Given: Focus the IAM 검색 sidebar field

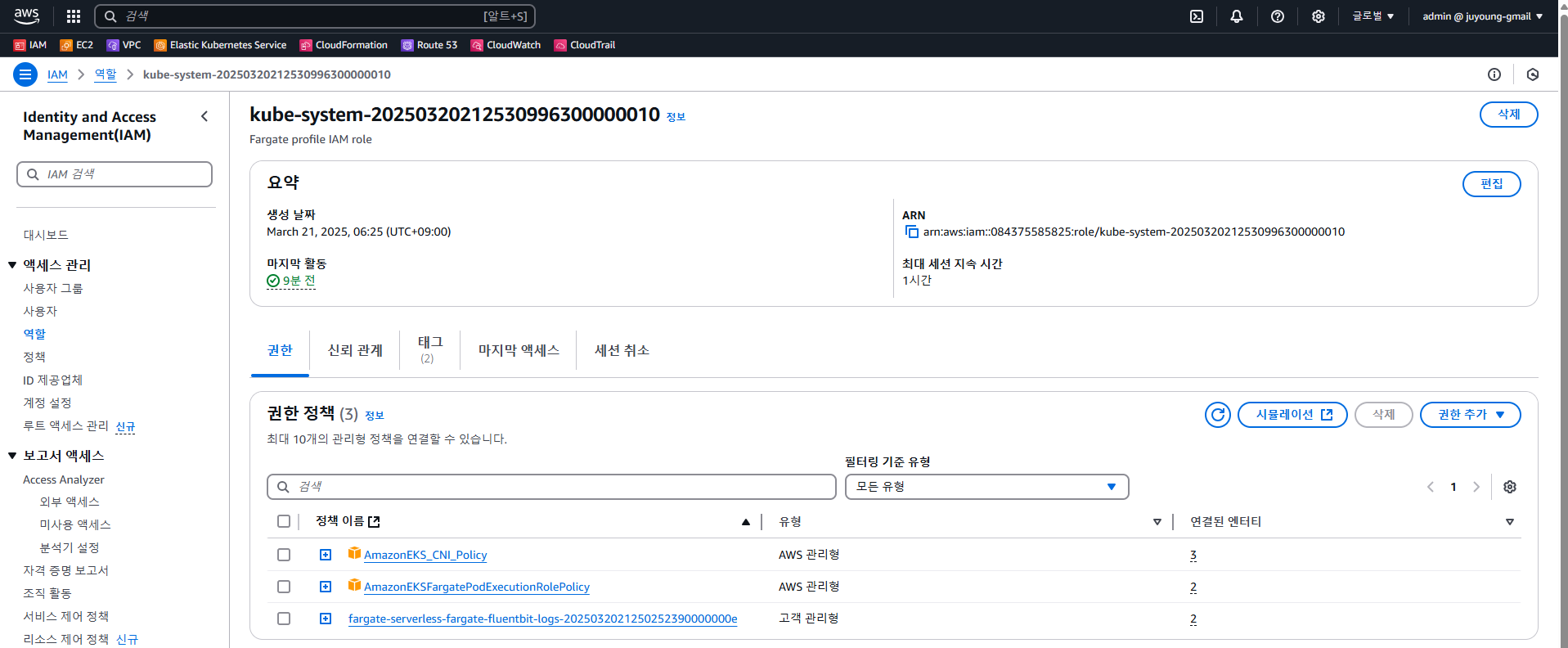Looking at the screenshot, I should [115, 174].
